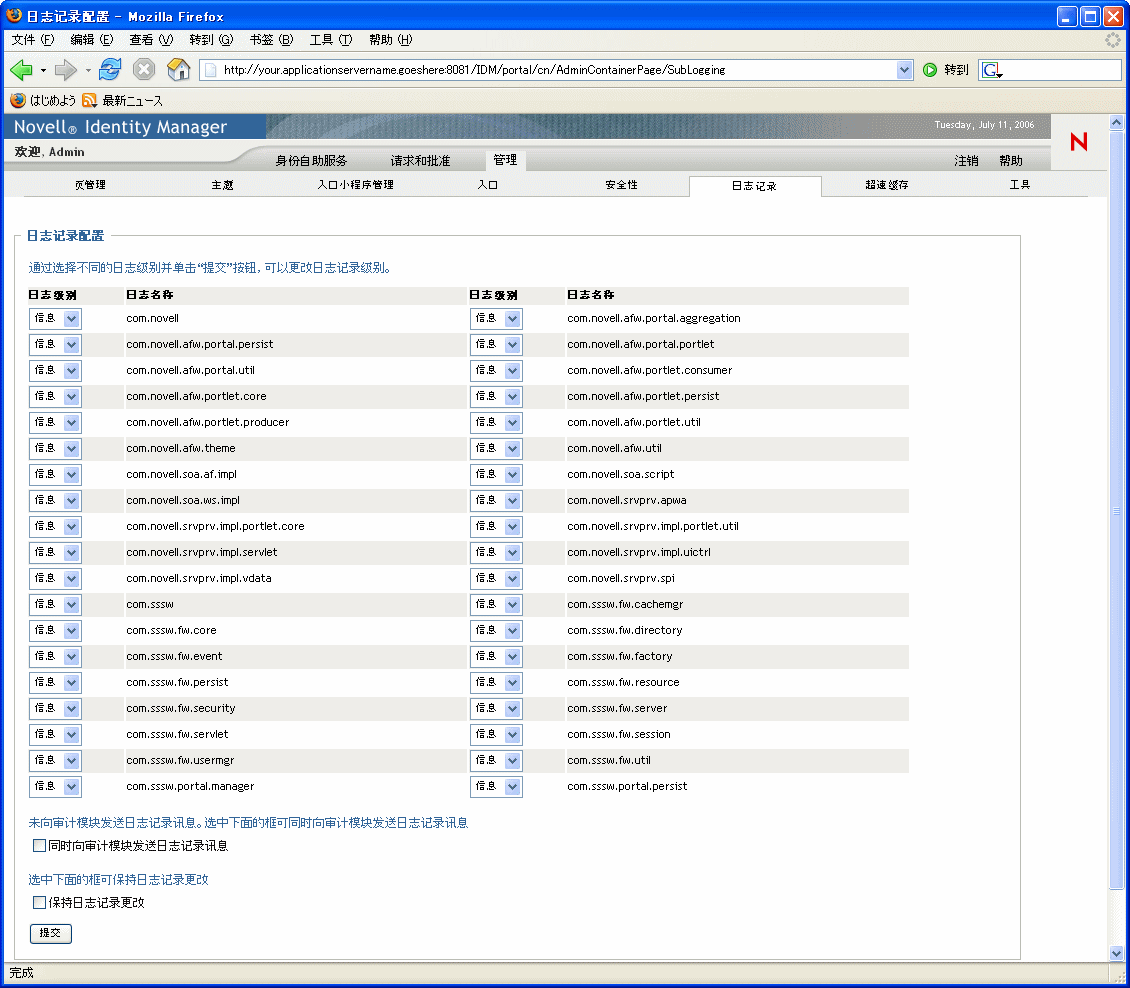
Task: Open the 转到 (G) menu
Action: tap(211, 40)
